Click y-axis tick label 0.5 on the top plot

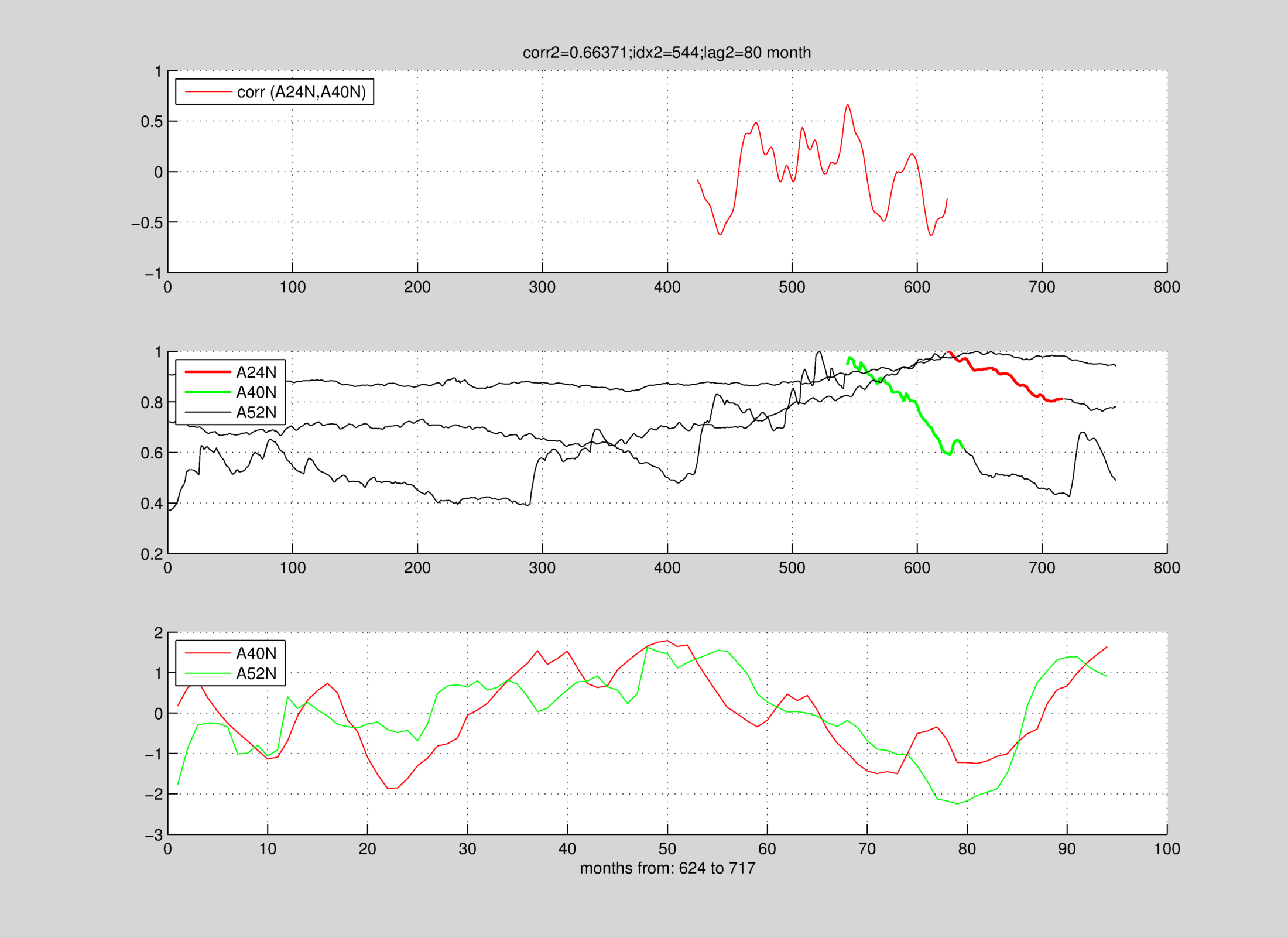point(151,122)
